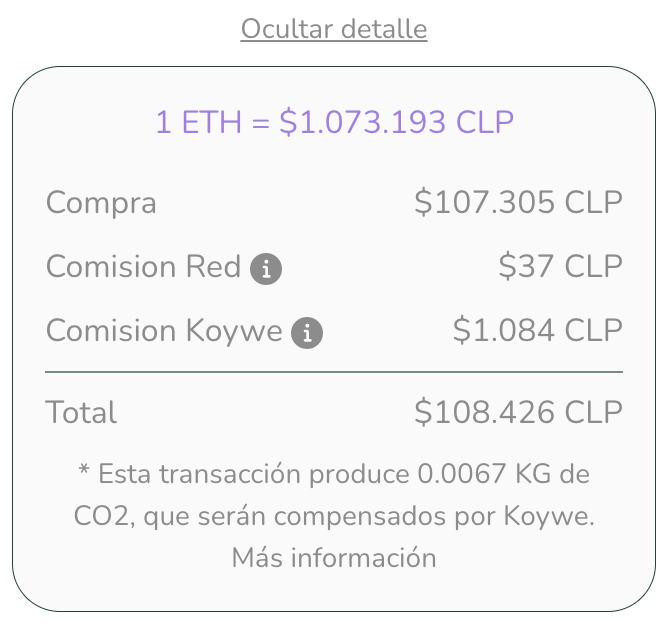Click the Comision Red info icon
Screen dimensions: 670x624
point(266,269)
